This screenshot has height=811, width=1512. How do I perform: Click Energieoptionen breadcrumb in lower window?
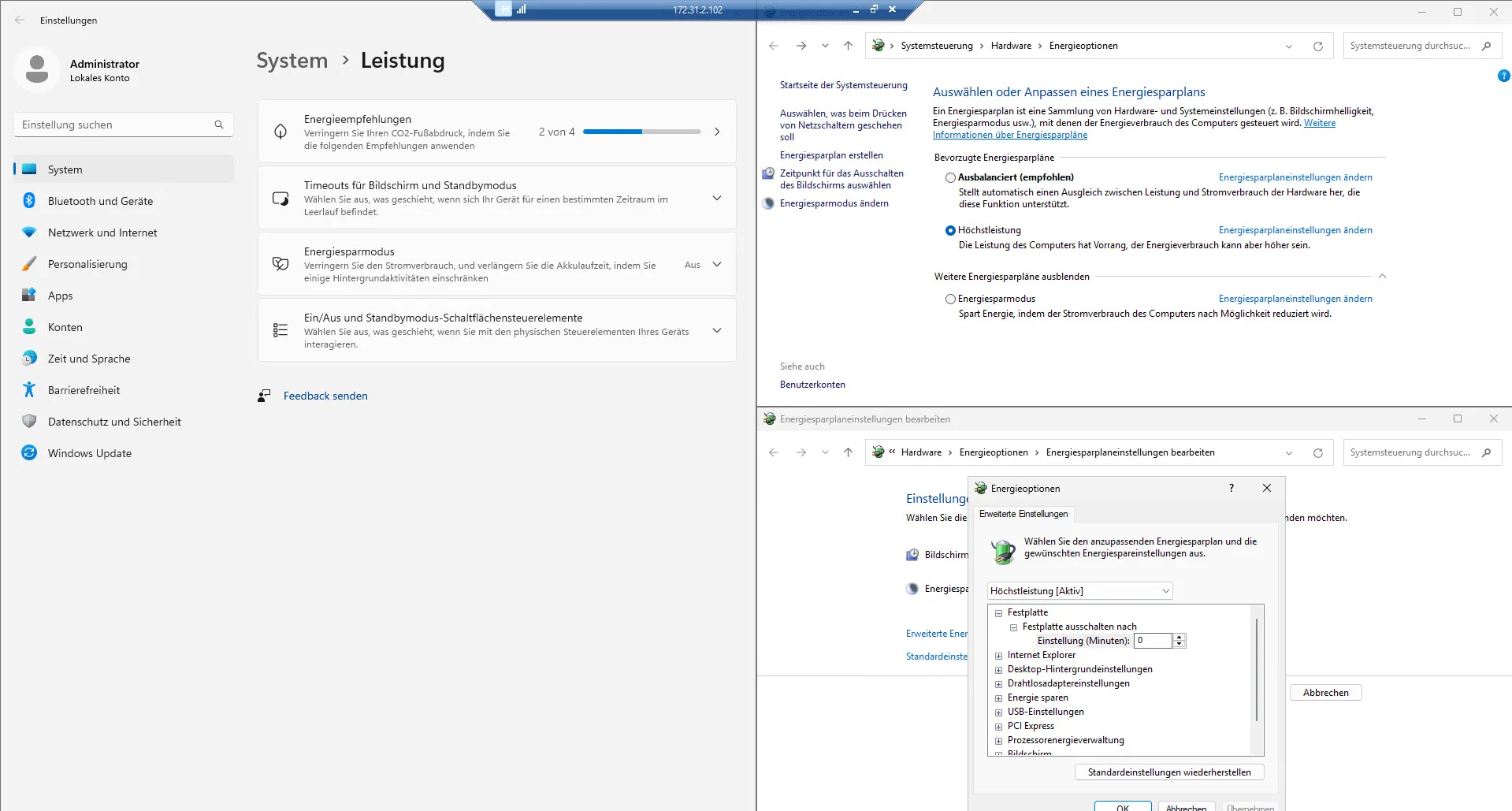[994, 452]
